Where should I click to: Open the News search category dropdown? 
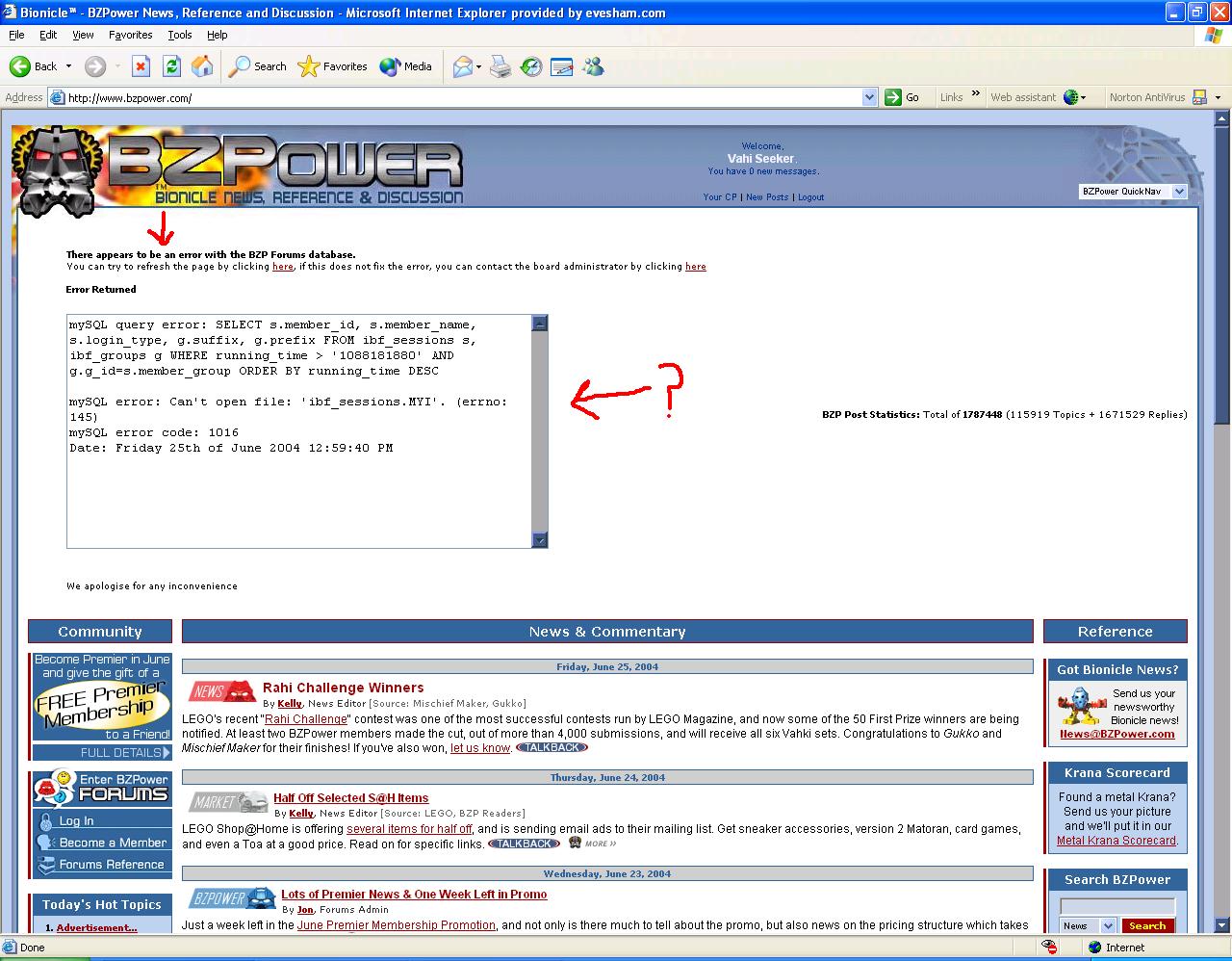tap(1088, 926)
